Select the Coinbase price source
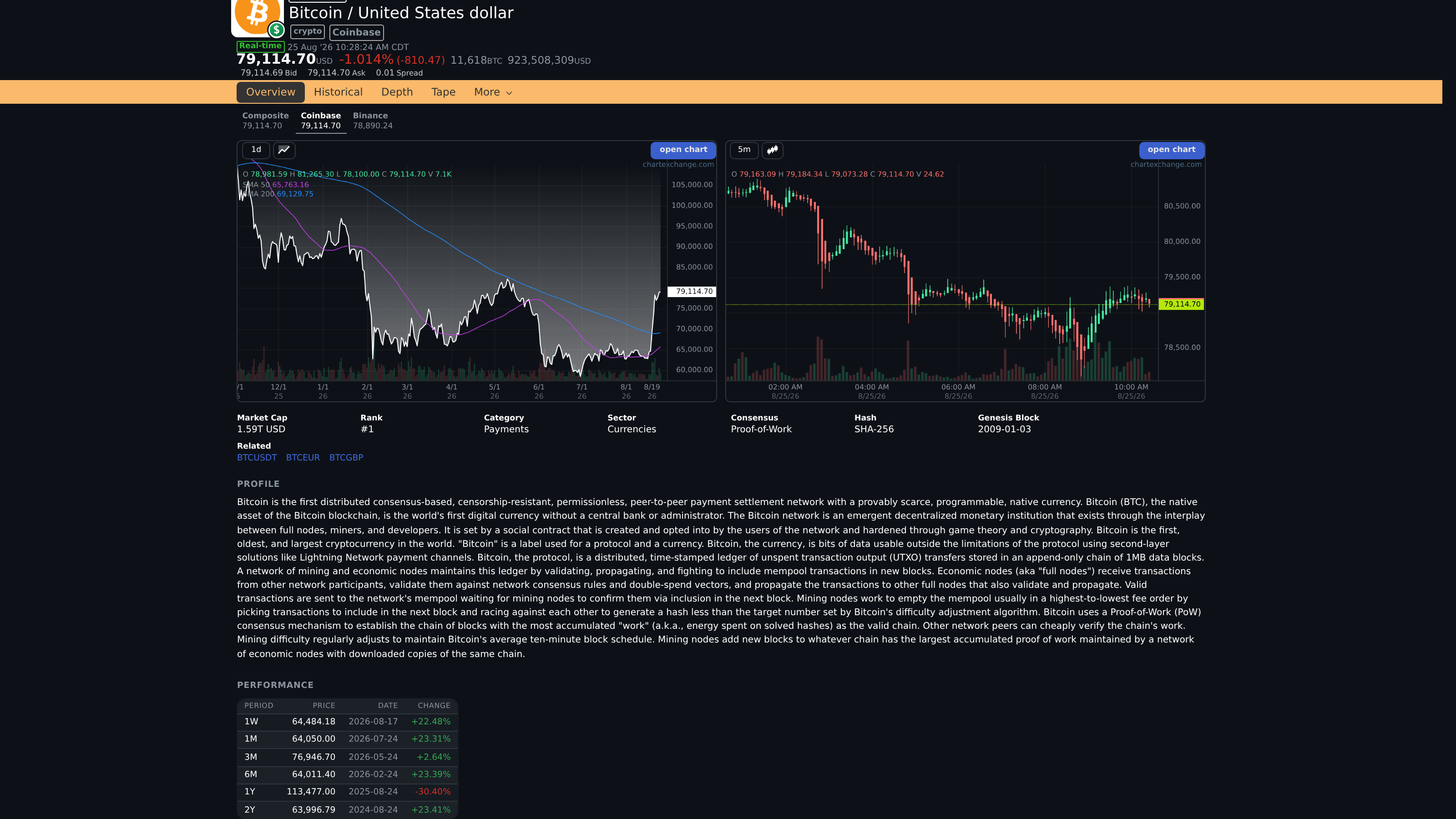This screenshot has height=819, width=1456. click(x=320, y=121)
